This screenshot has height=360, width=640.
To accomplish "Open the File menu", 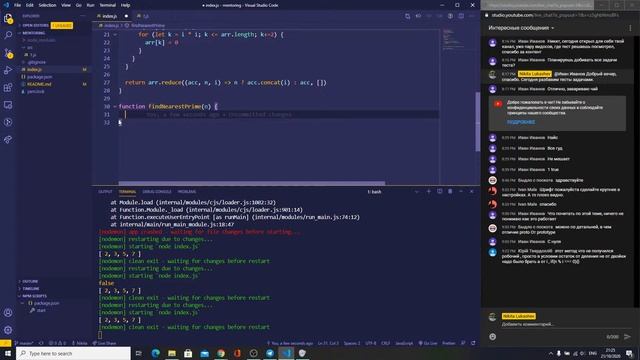I will tap(18, 5).
